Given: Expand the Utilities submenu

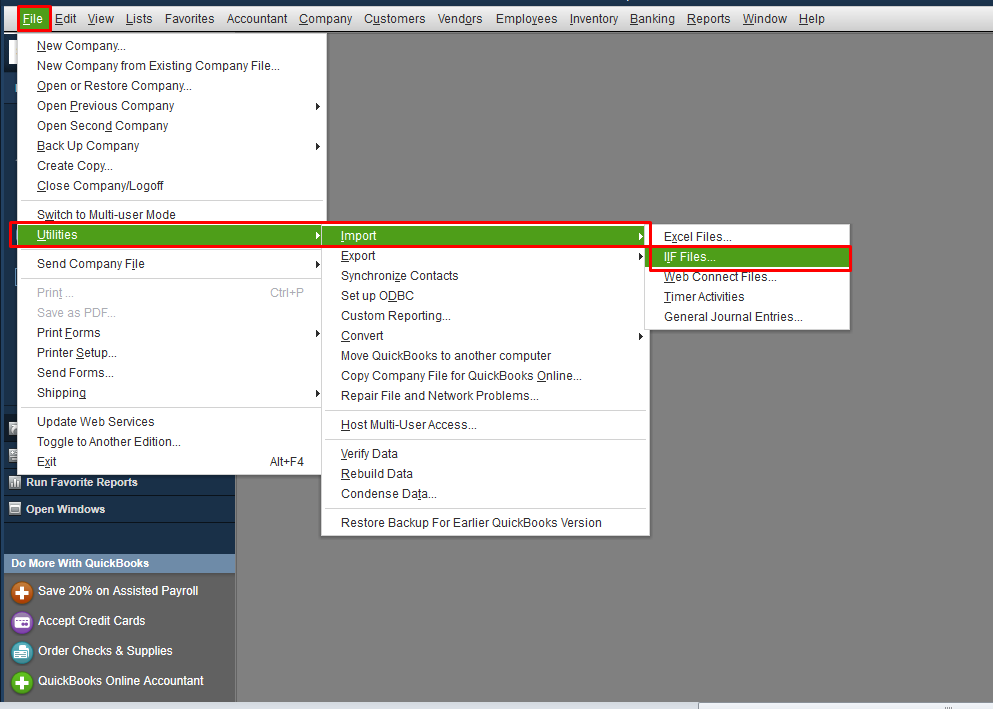Looking at the screenshot, I should [x=170, y=235].
